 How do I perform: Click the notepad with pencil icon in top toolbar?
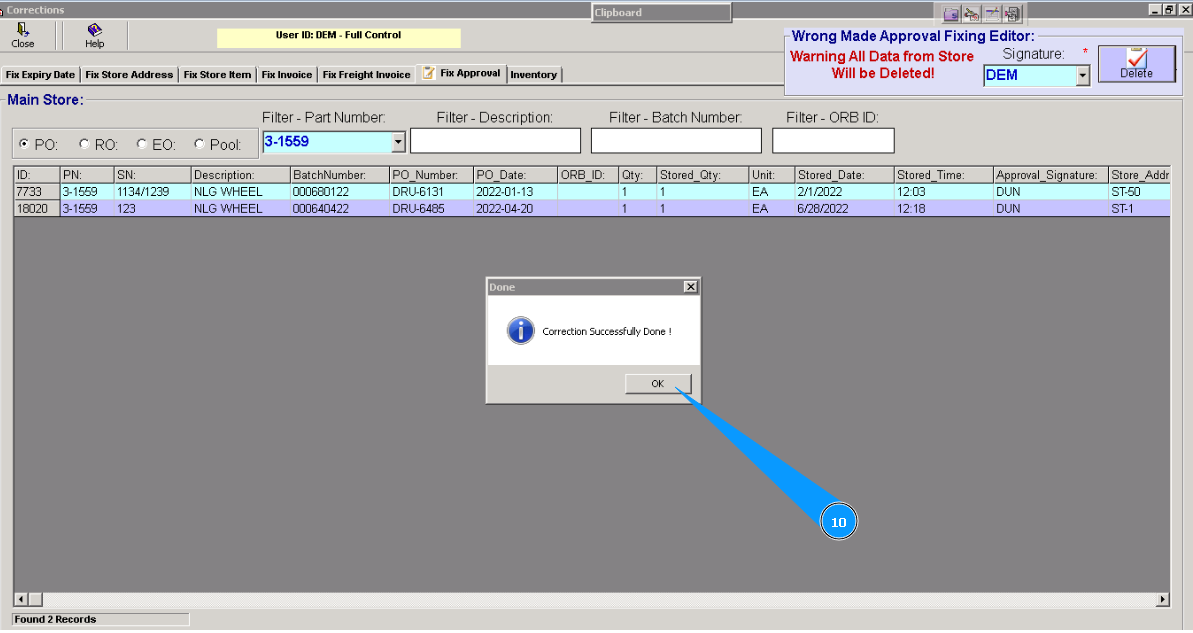point(992,14)
